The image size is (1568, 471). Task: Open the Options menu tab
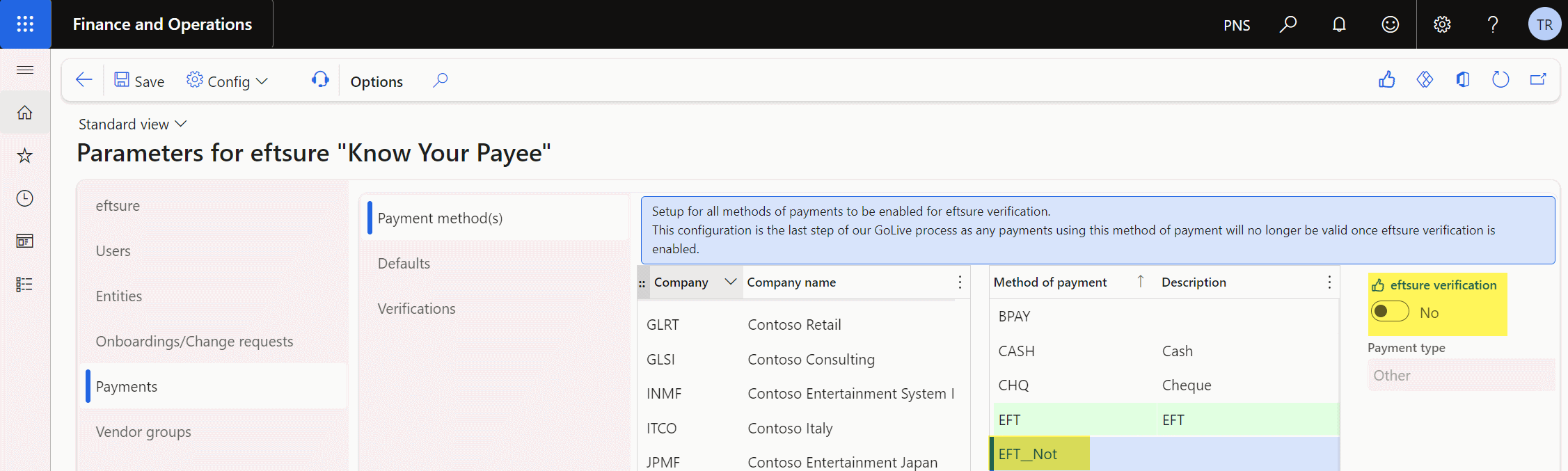(x=377, y=81)
